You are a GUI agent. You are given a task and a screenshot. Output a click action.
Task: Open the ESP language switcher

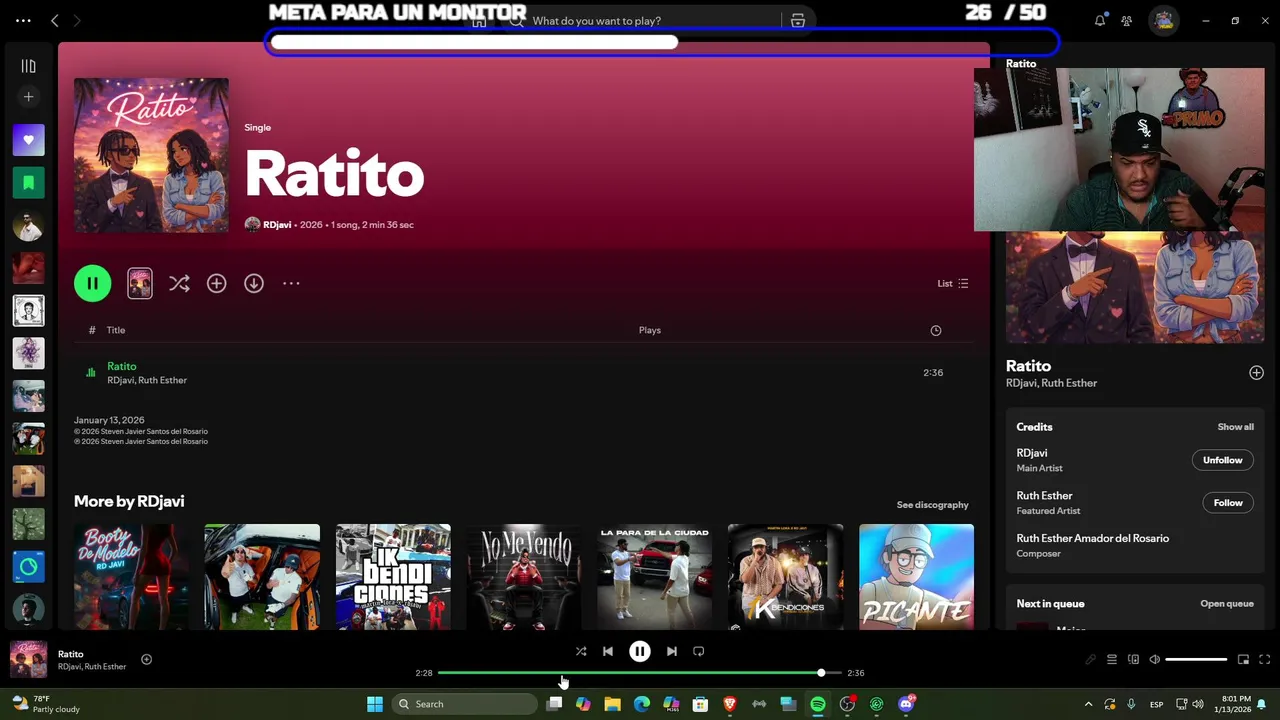[x=1157, y=704]
